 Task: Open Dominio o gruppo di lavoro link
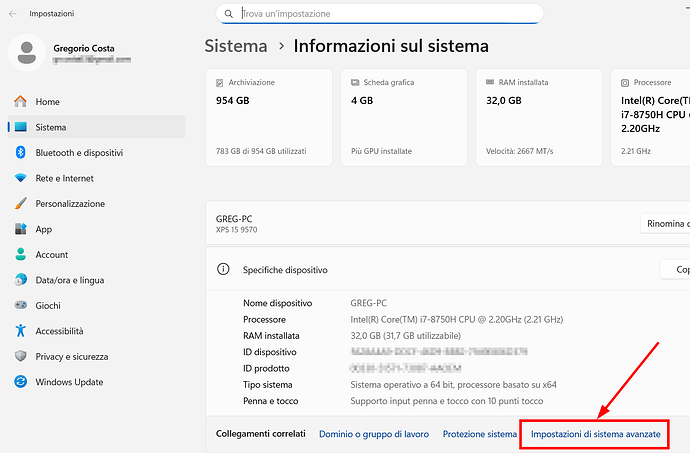click(x=374, y=434)
